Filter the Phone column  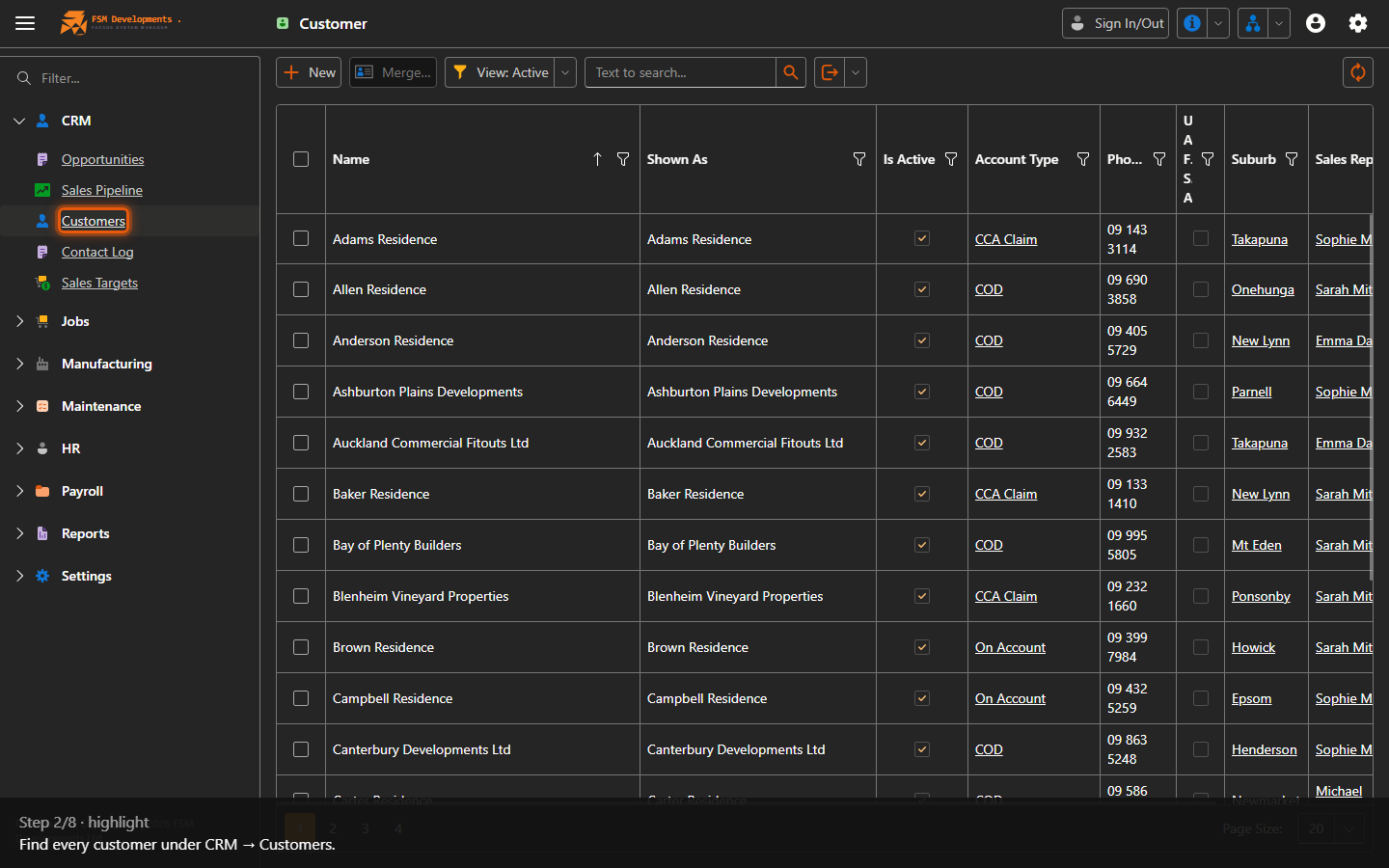point(1159,159)
